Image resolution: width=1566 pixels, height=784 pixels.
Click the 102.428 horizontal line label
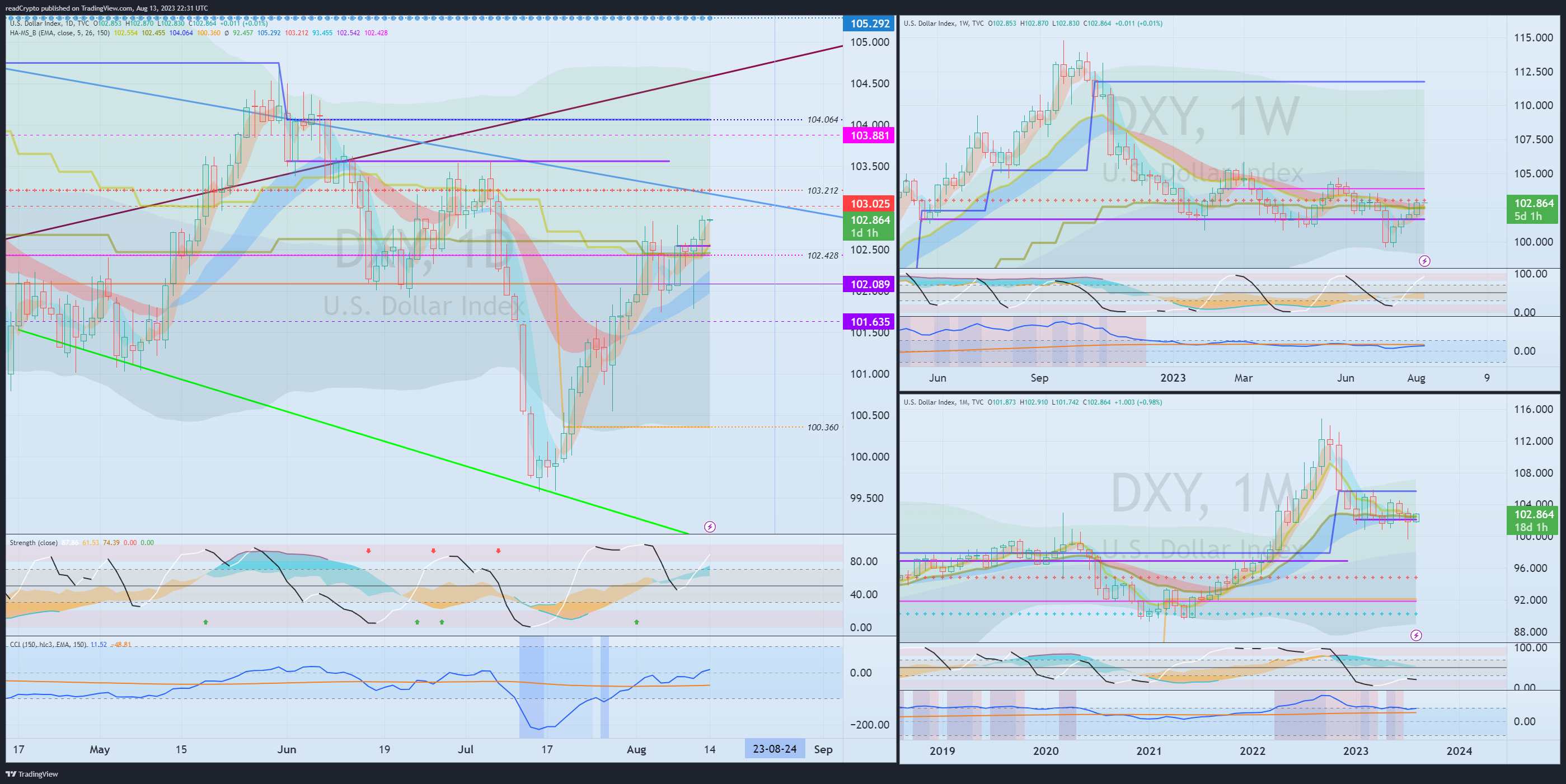coord(823,255)
